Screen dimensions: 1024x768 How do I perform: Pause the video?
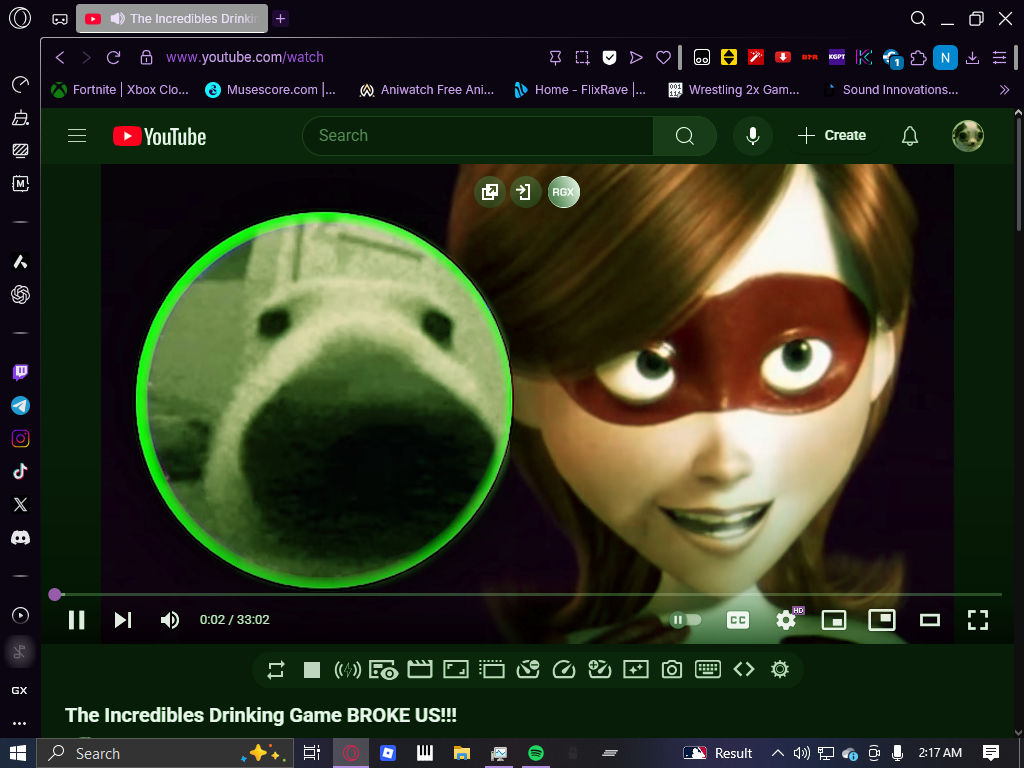76,620
